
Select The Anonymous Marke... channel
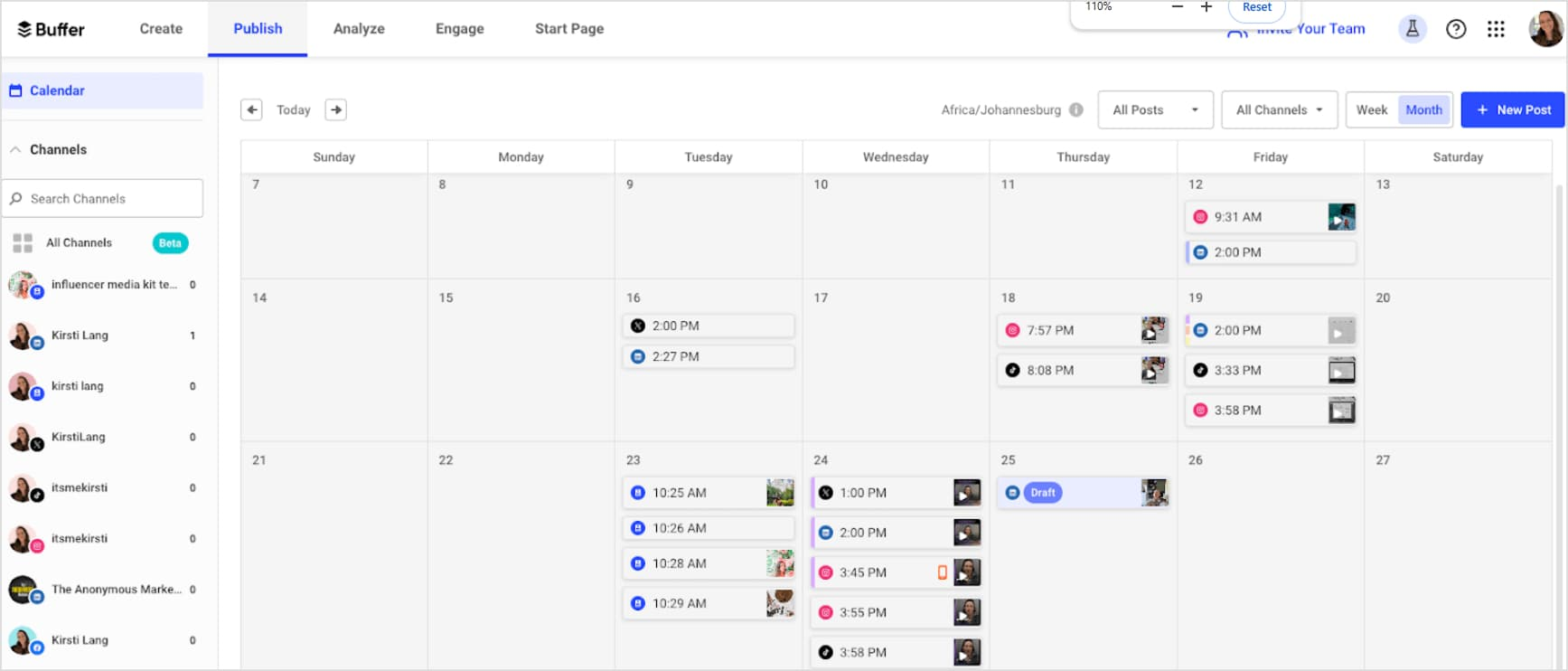pos(102,590)
